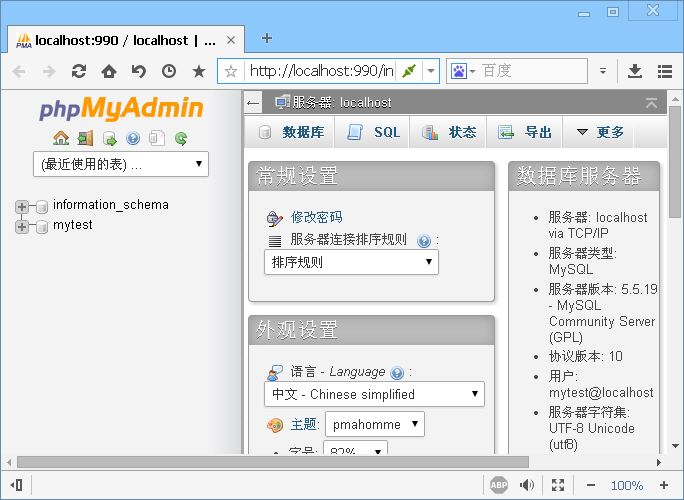Zoom in with the plus button

point(664,485)
